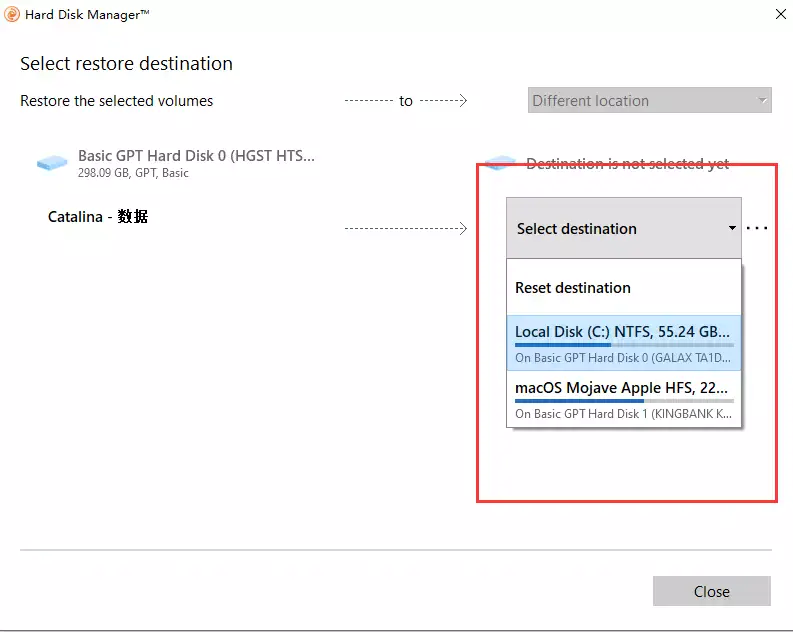Click the Close button
This screenshot has width=793, height=632.
pyautogui.click(x=712, y=591)
